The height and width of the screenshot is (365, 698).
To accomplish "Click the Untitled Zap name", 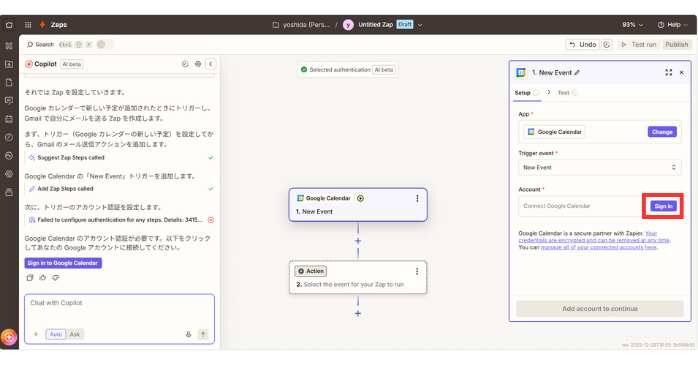I will (x=376, y=25).
